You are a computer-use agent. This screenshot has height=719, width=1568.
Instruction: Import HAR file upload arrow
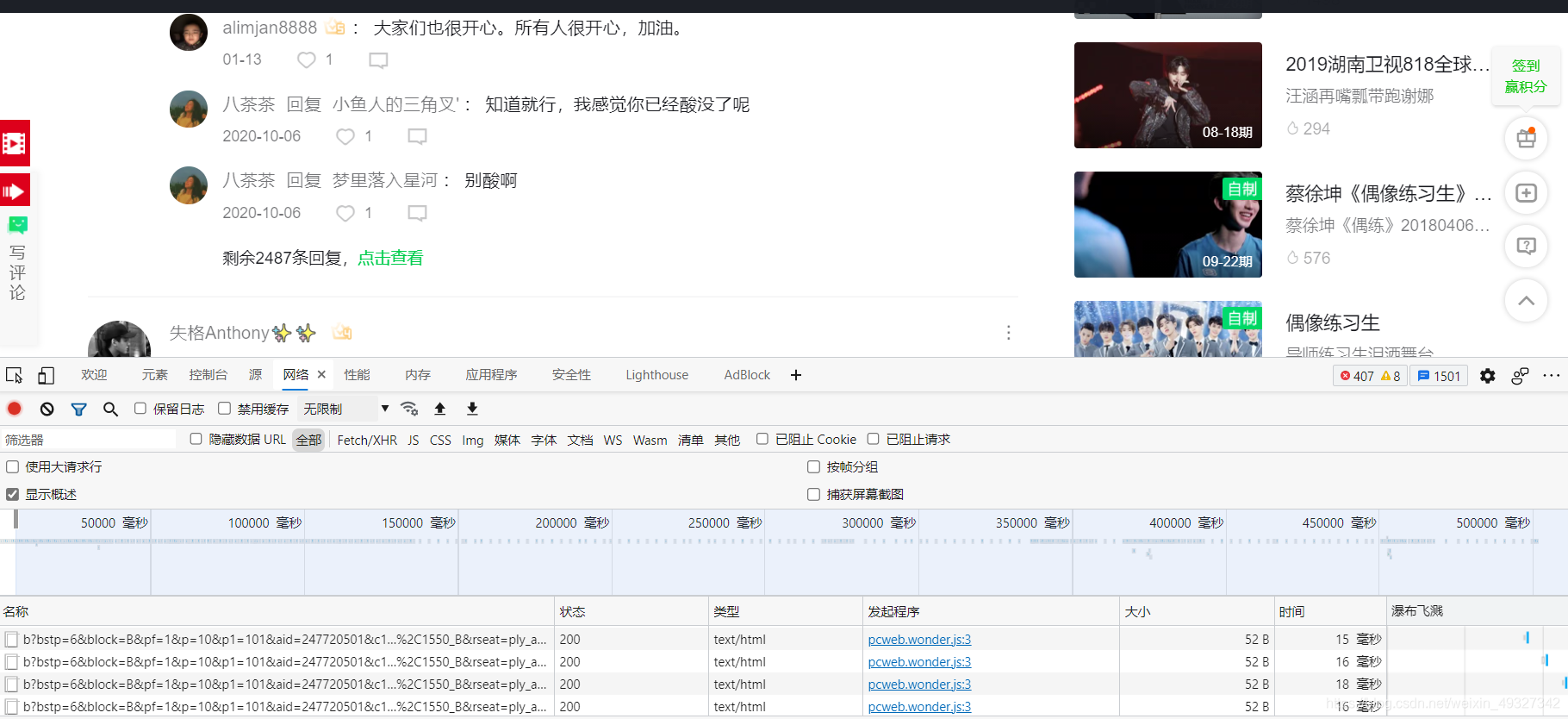click(x=440, y=409)
